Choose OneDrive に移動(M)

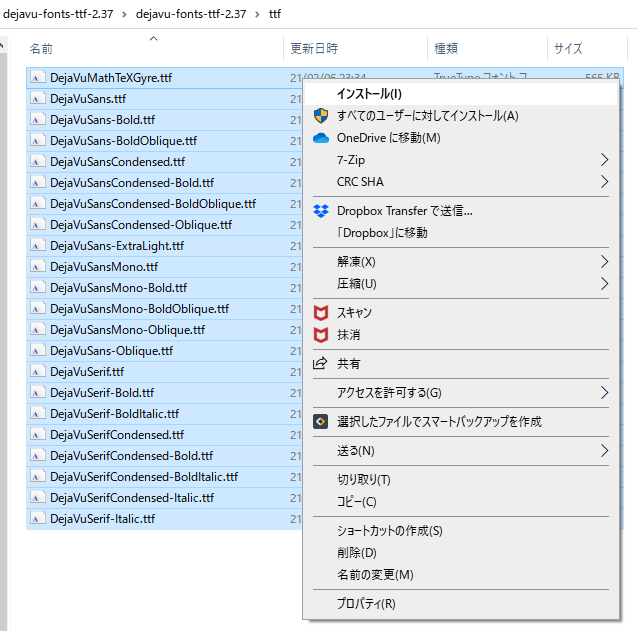point(461,138)
